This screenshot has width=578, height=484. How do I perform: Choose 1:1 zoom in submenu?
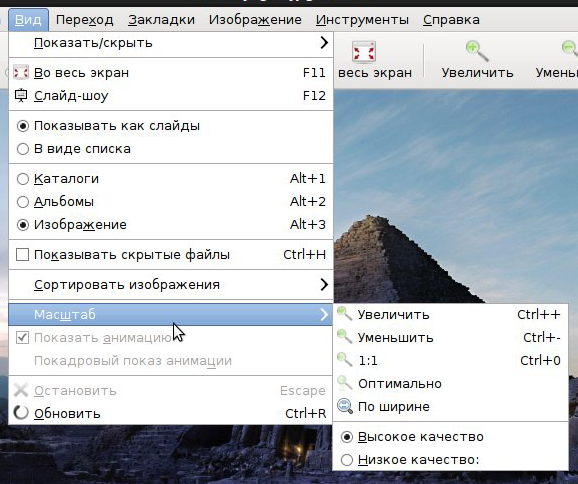coord(450,360)
